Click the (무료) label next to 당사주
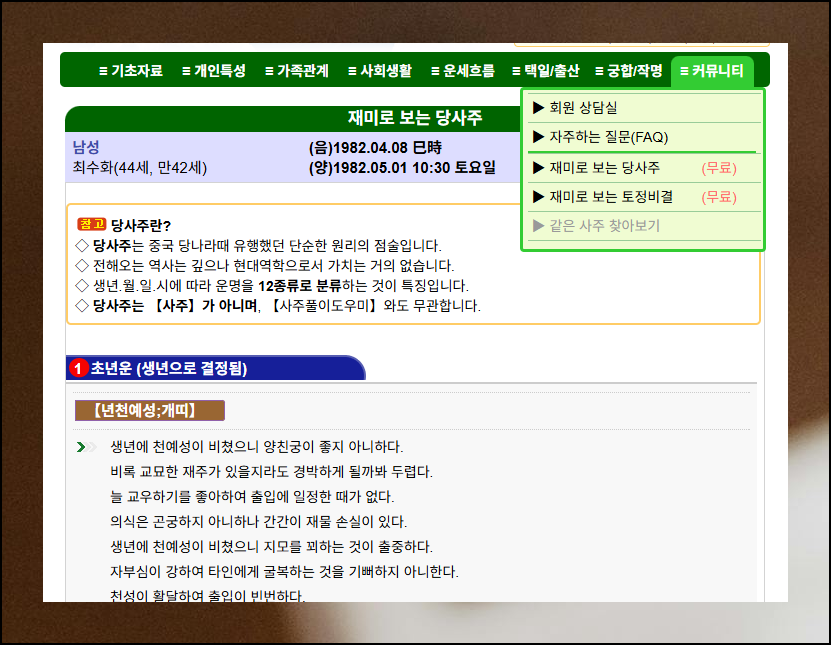 click(x=719, y=168)
